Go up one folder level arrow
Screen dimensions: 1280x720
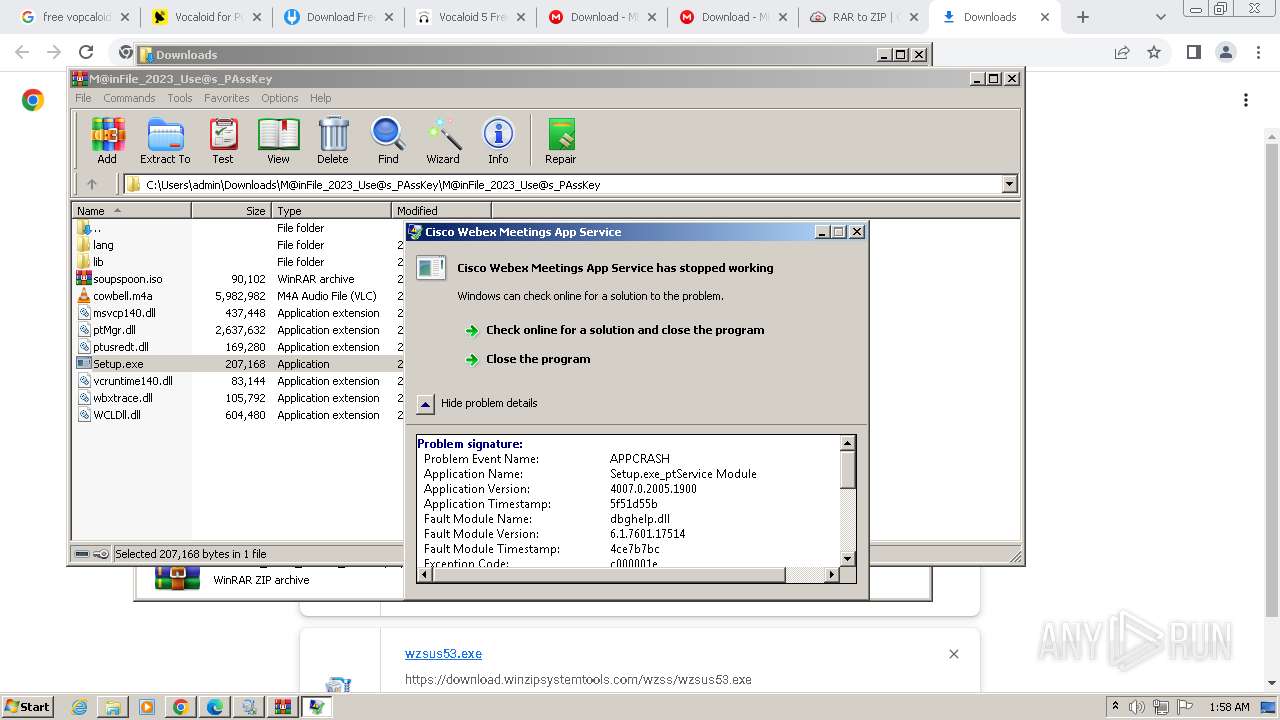92,184
